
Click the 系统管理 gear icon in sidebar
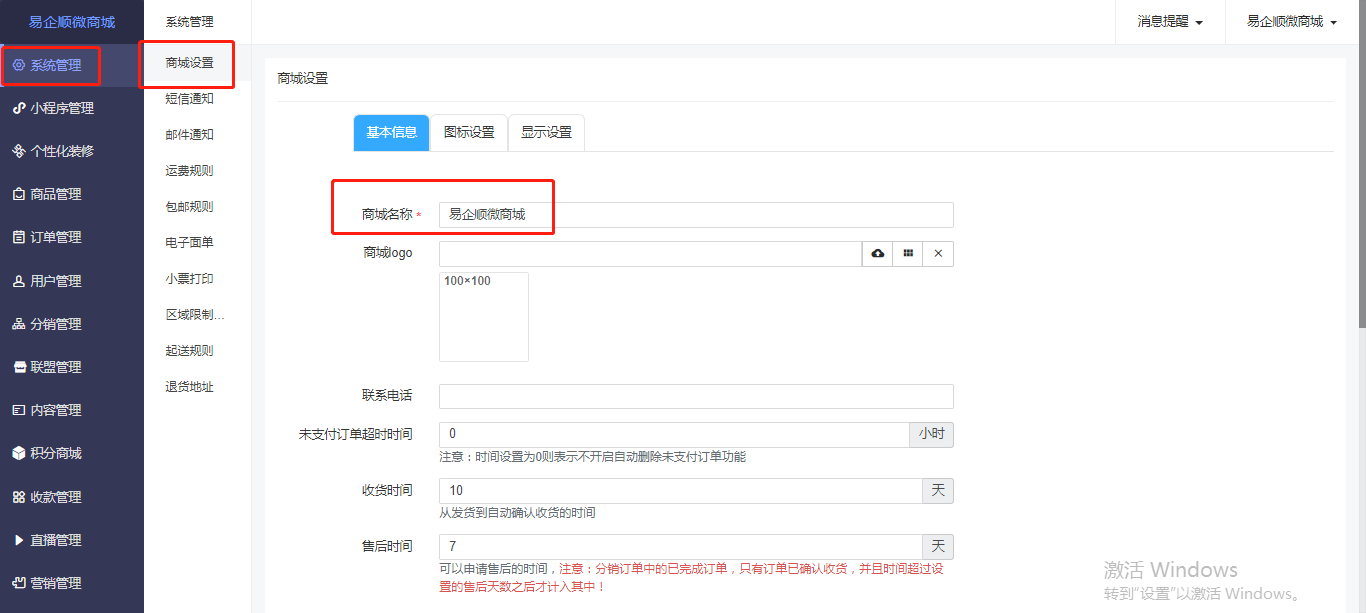pos(18,65)
